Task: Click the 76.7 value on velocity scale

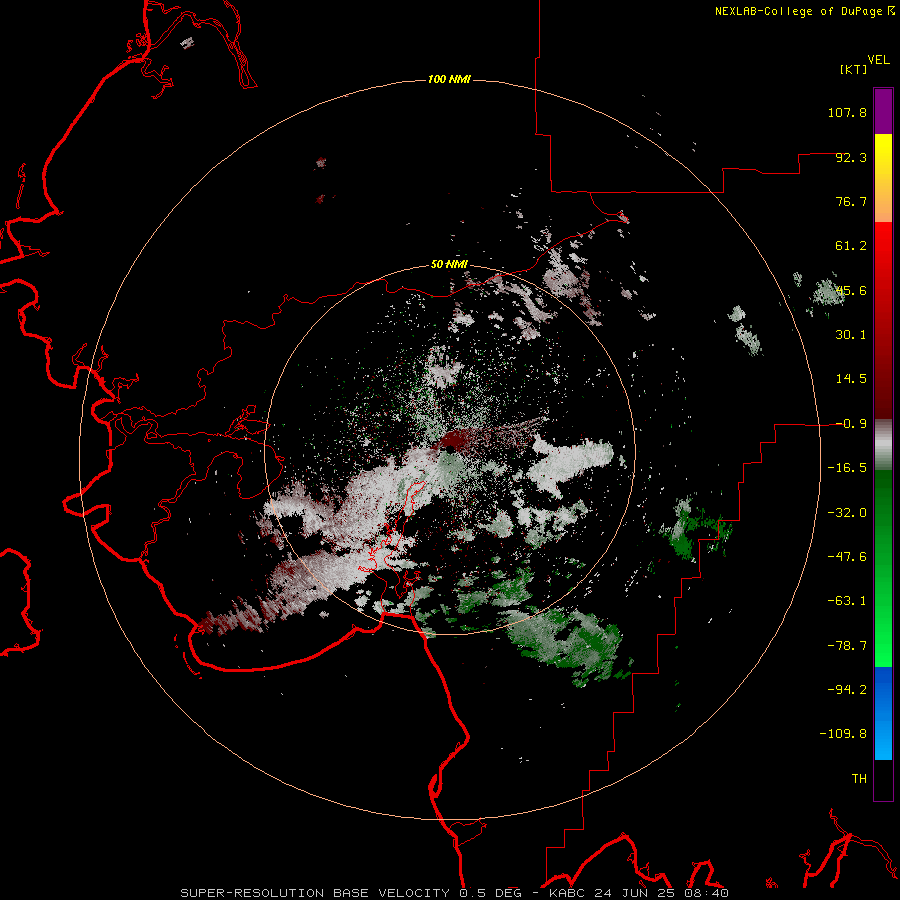Action: click(x=851, y=201)
